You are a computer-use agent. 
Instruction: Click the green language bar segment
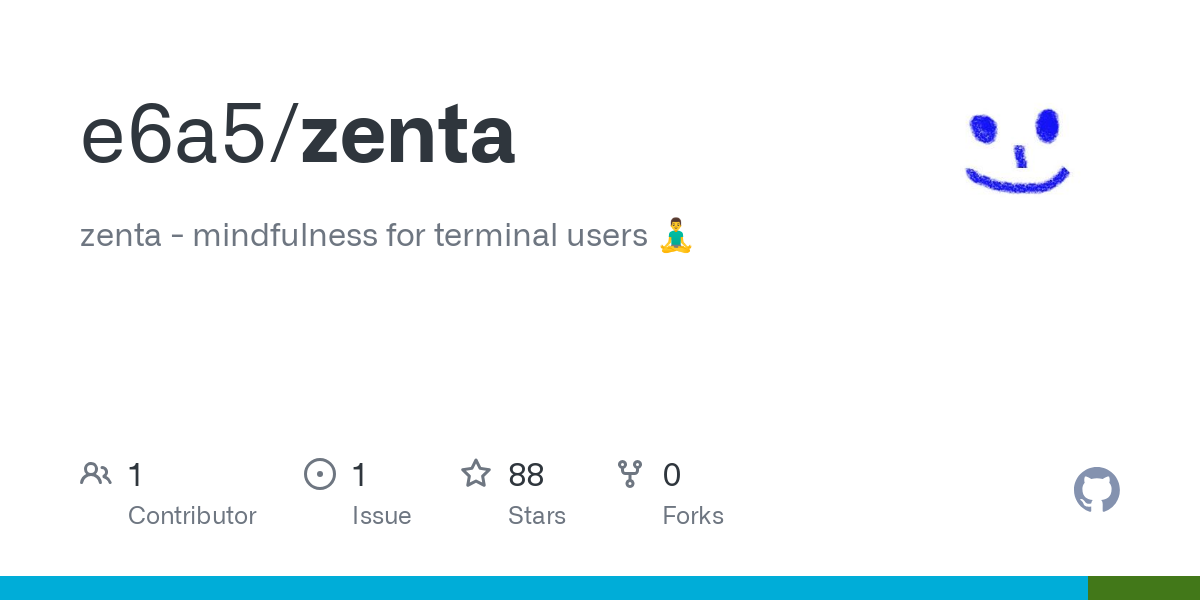pyautogui.click(x=1143, y=588)
